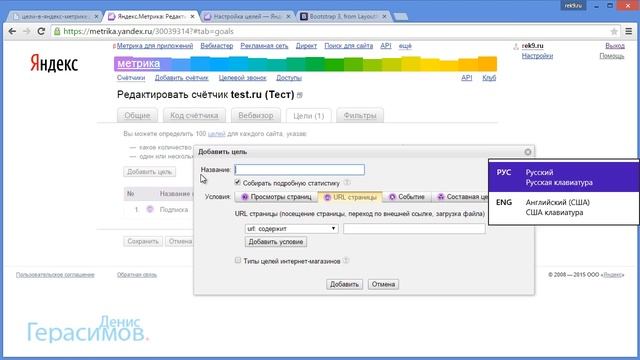Open the Настройки link under rek9.ru
The height and width of the screenshot is (360, 640).
[x=537, y=56]
